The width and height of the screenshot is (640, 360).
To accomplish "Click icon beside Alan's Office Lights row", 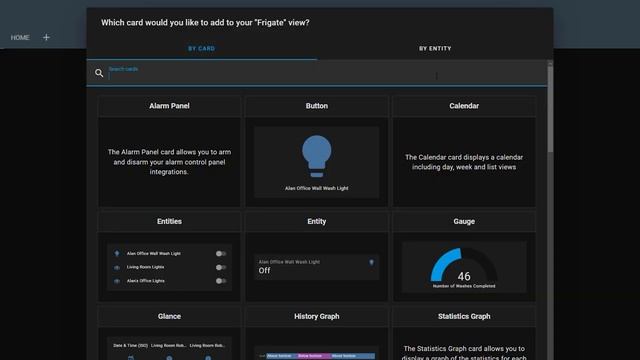I will [117, 281].
